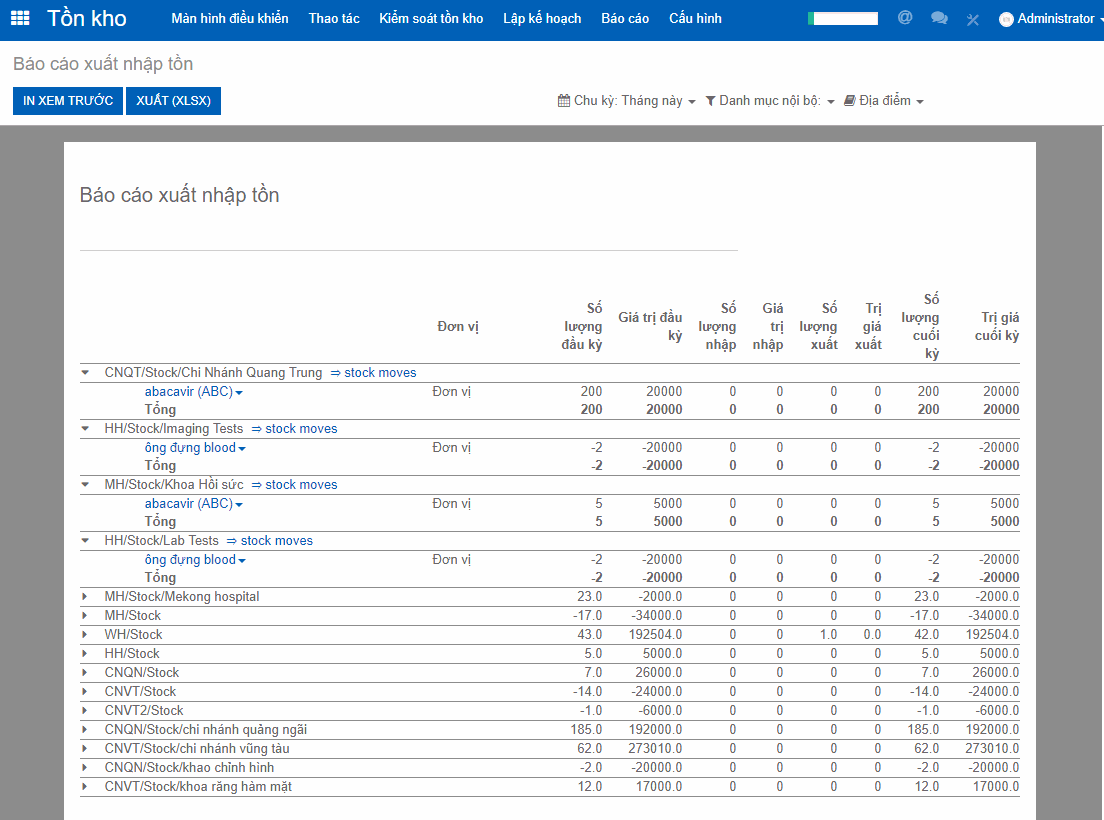Screen dimensions: 1104x820
Task: Click the book icon beside Địa điểm
Action: pyautogui.click(x=850, y=101)
